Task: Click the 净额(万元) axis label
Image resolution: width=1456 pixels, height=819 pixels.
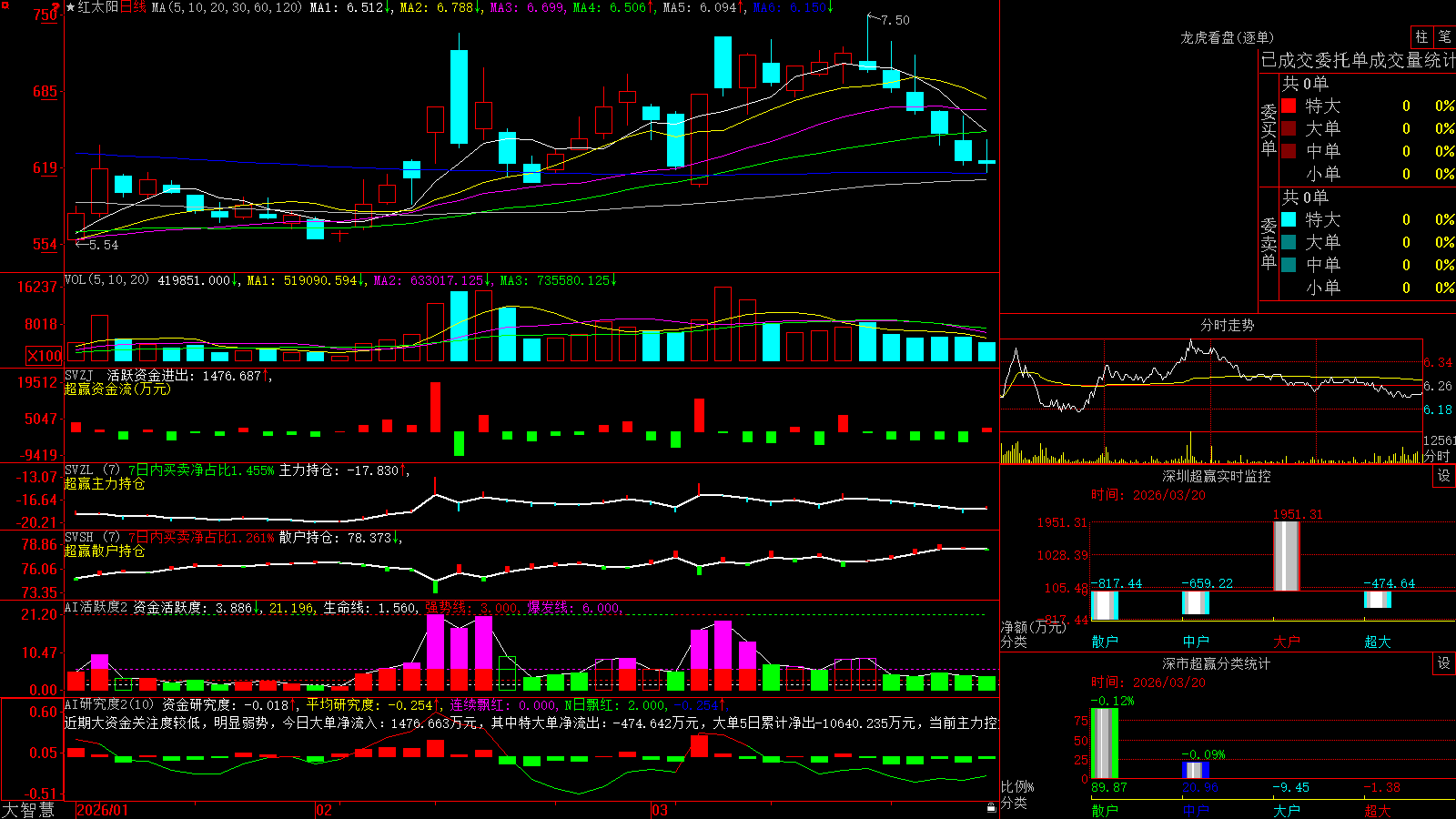Action: tap(1033, 627)
